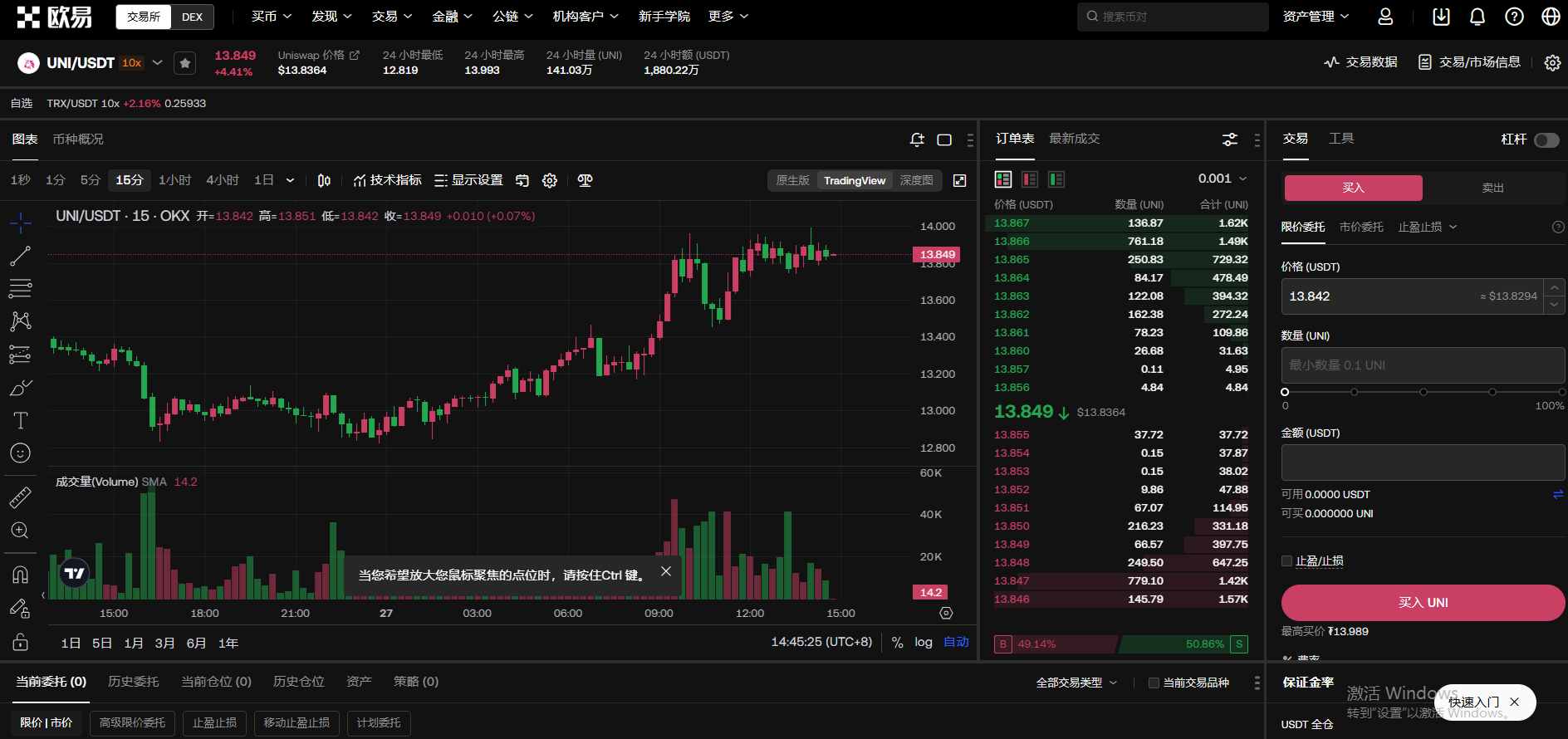
Task: Open the 历史委托 tab
Action: coord(133,682)
